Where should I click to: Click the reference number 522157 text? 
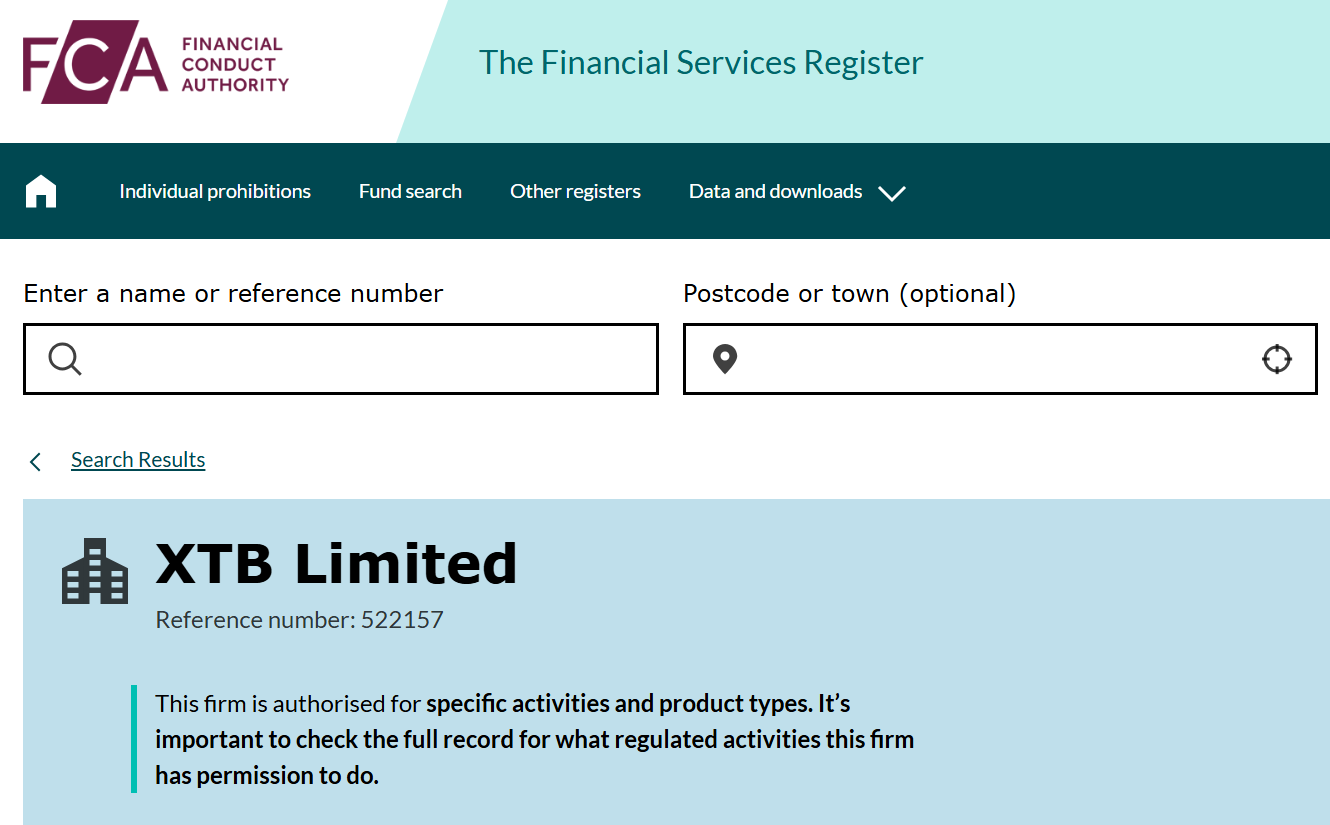pyautogui.click(x=299, y=620)
